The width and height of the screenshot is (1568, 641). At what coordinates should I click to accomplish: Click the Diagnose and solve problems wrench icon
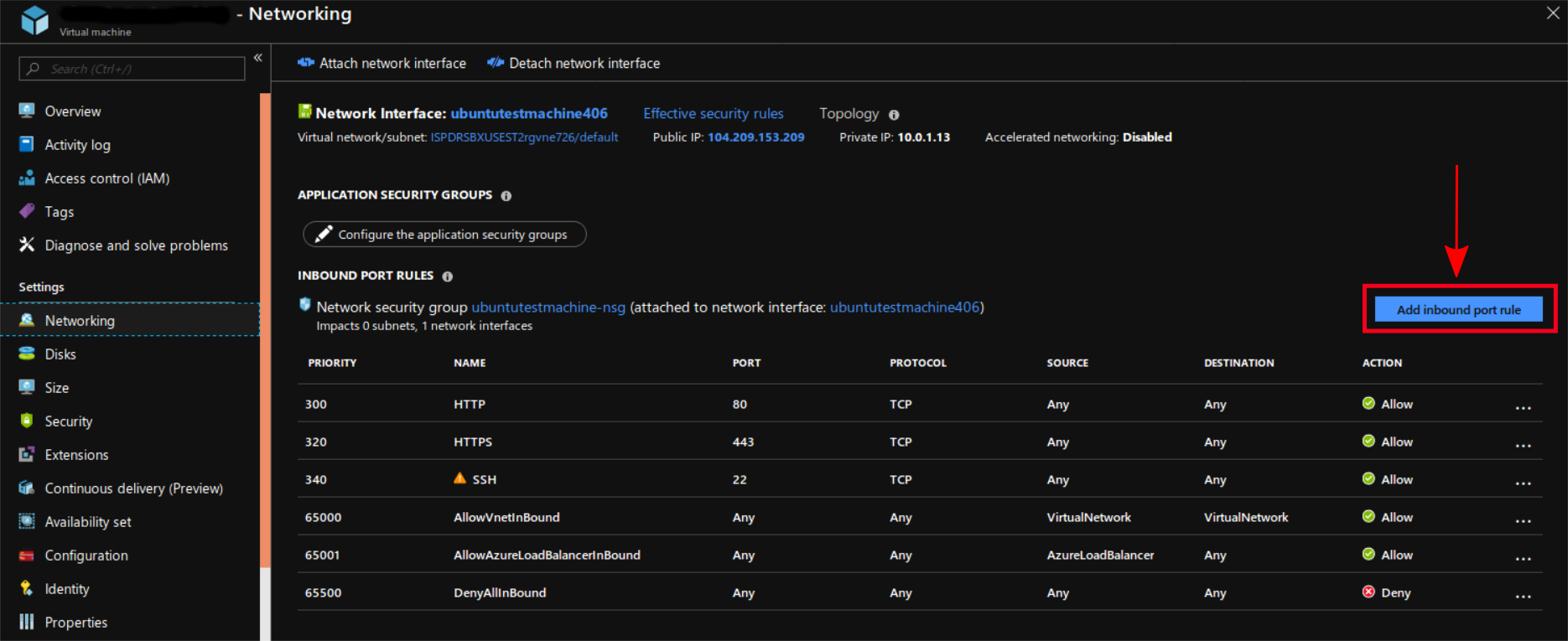(27, 245)
